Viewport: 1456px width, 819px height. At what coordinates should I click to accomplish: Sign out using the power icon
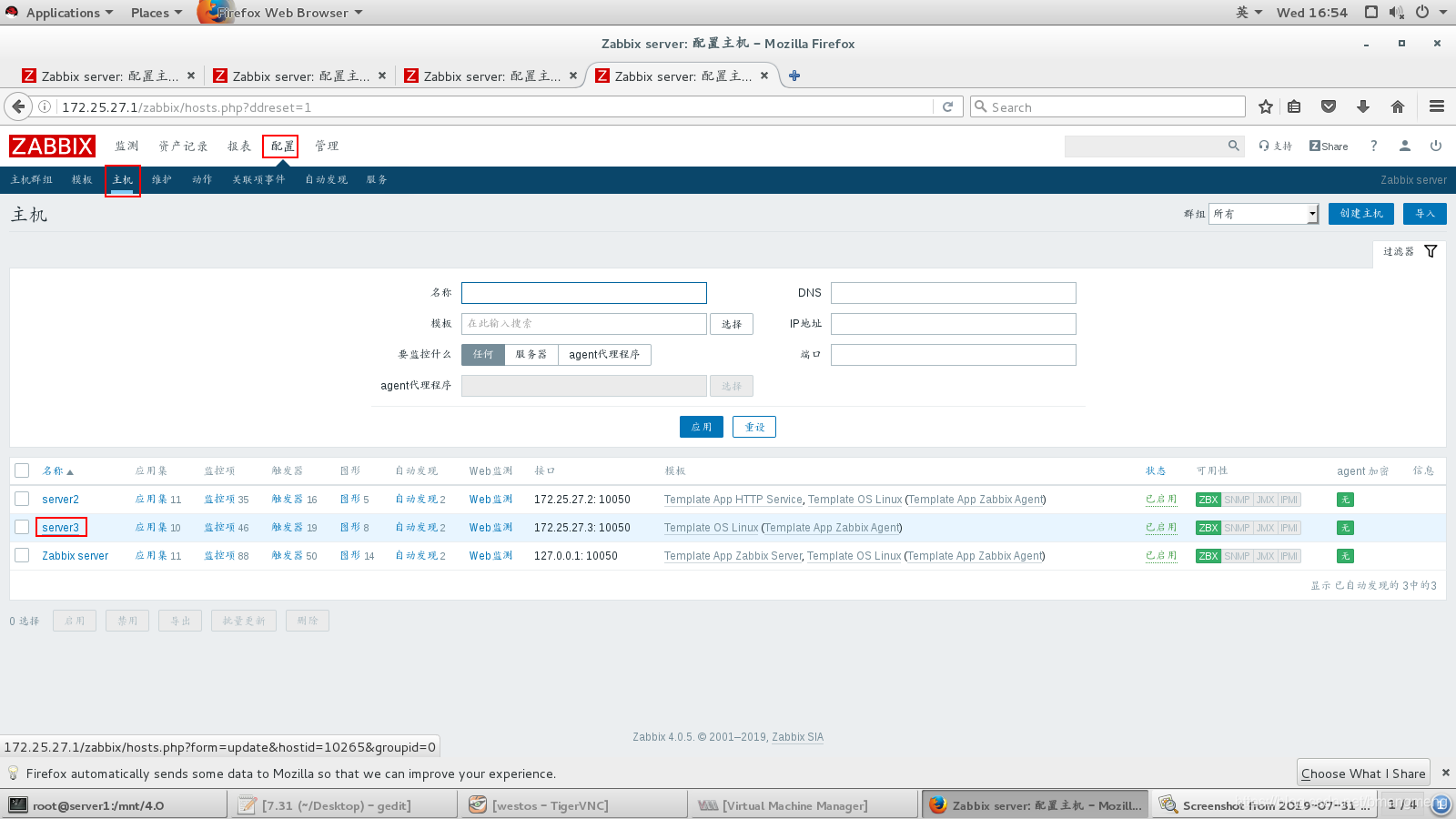coord(1436,146)
